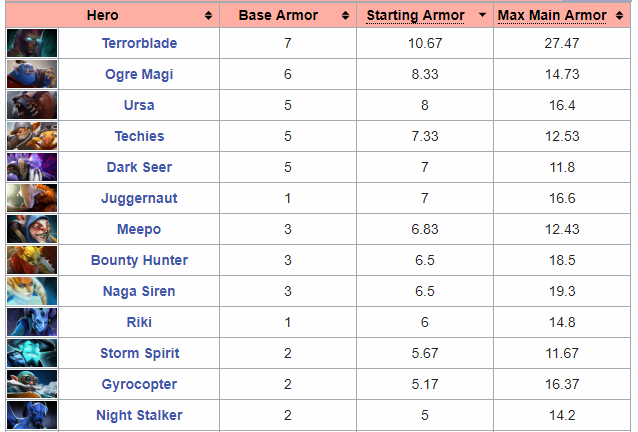Sort by Max Main Armor arrows
Screen dimensions: 638x432
coord(620,15)
